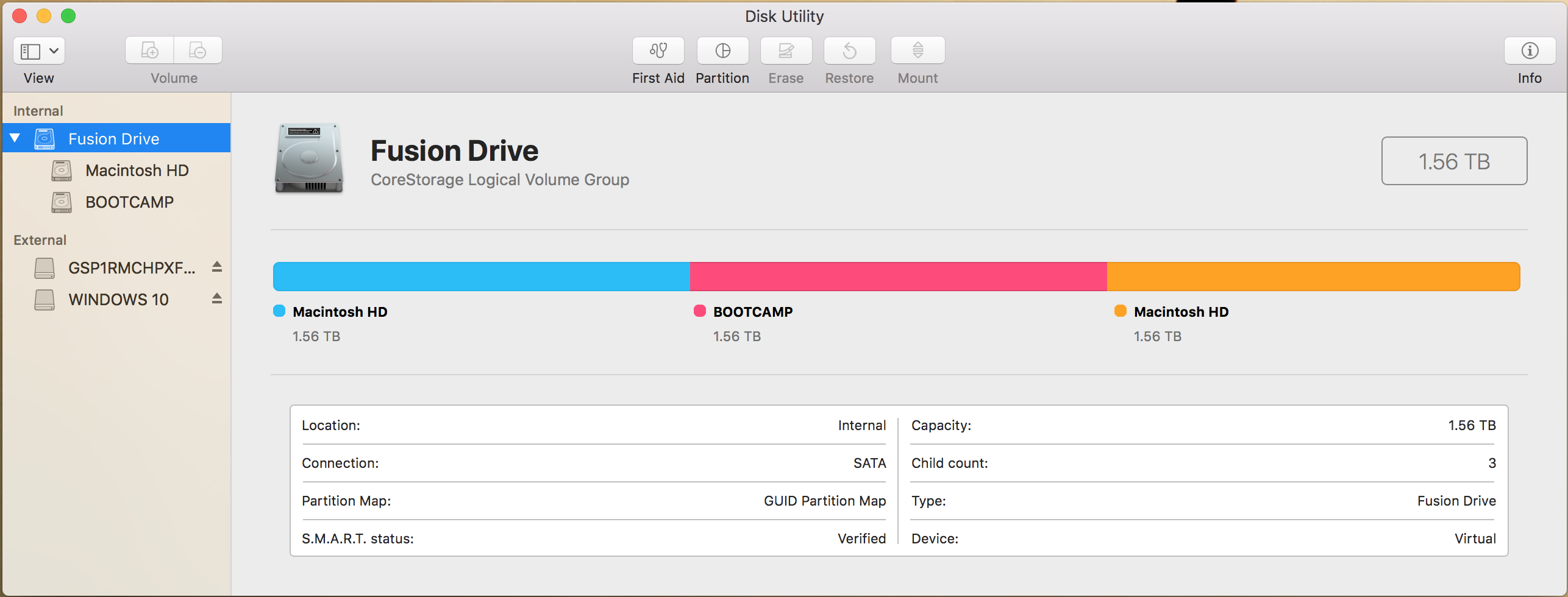Click the Mount toolbar icon
The height and width of the screenshot is (597, 1568).
[918, 51]
